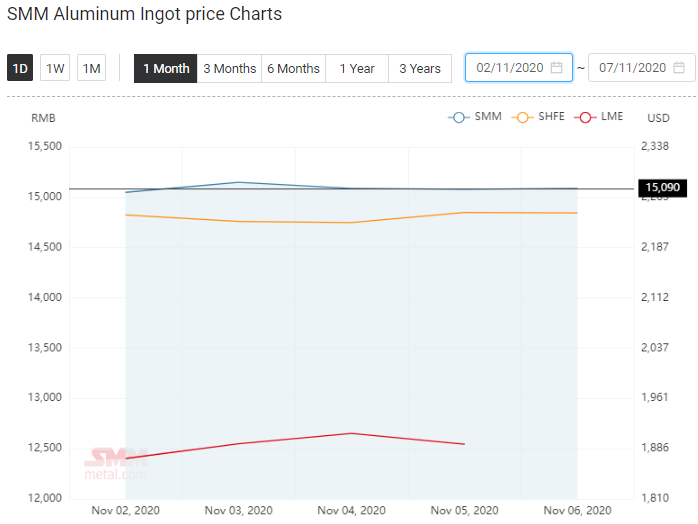Focus the 07/11/2020 end date field

point(641,68)
